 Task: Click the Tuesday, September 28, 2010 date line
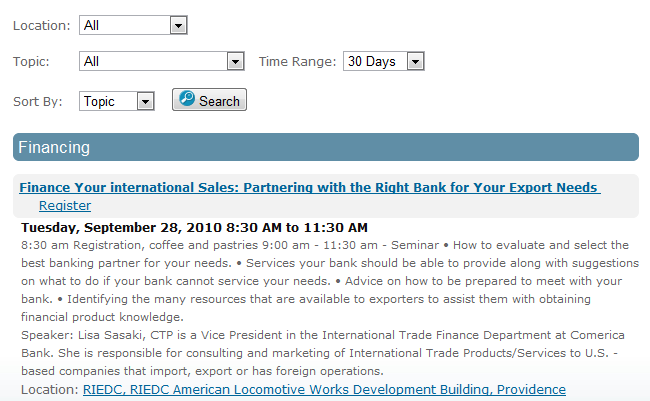pyautogui.click(x=194, y=228)
